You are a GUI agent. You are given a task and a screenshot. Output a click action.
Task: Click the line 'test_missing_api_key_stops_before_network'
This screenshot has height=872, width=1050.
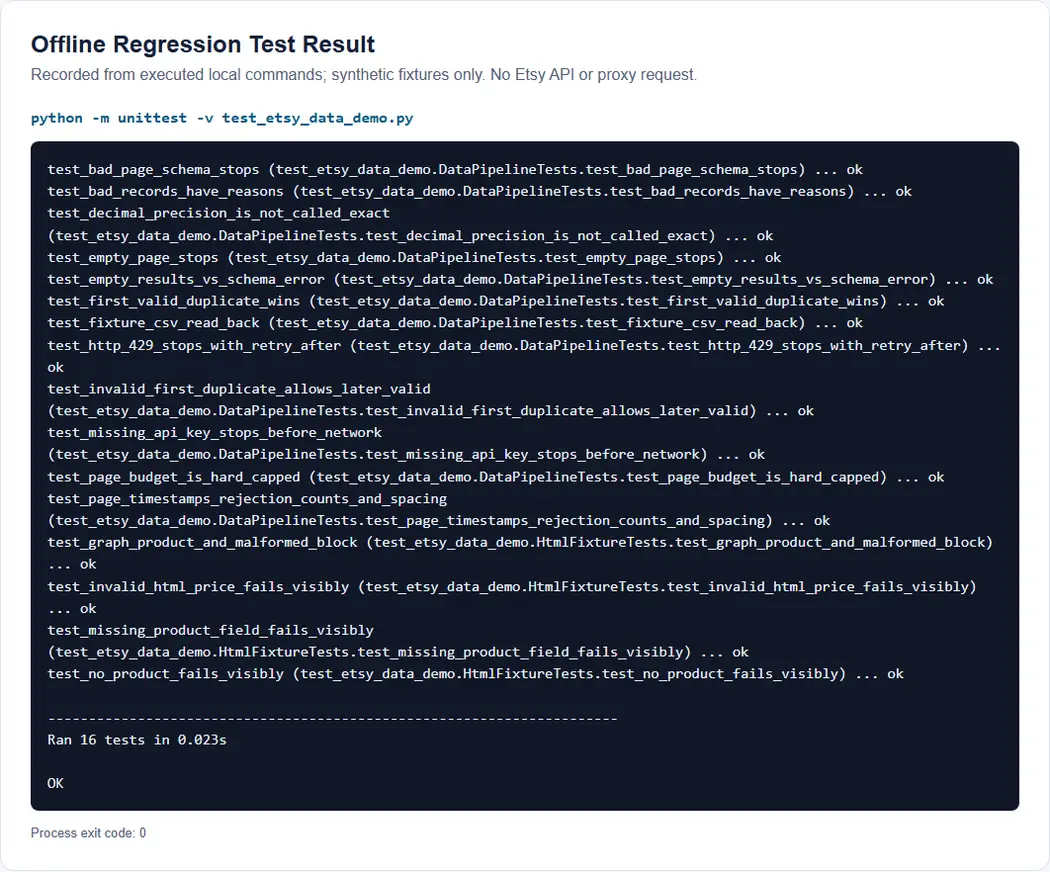[214, 432]
